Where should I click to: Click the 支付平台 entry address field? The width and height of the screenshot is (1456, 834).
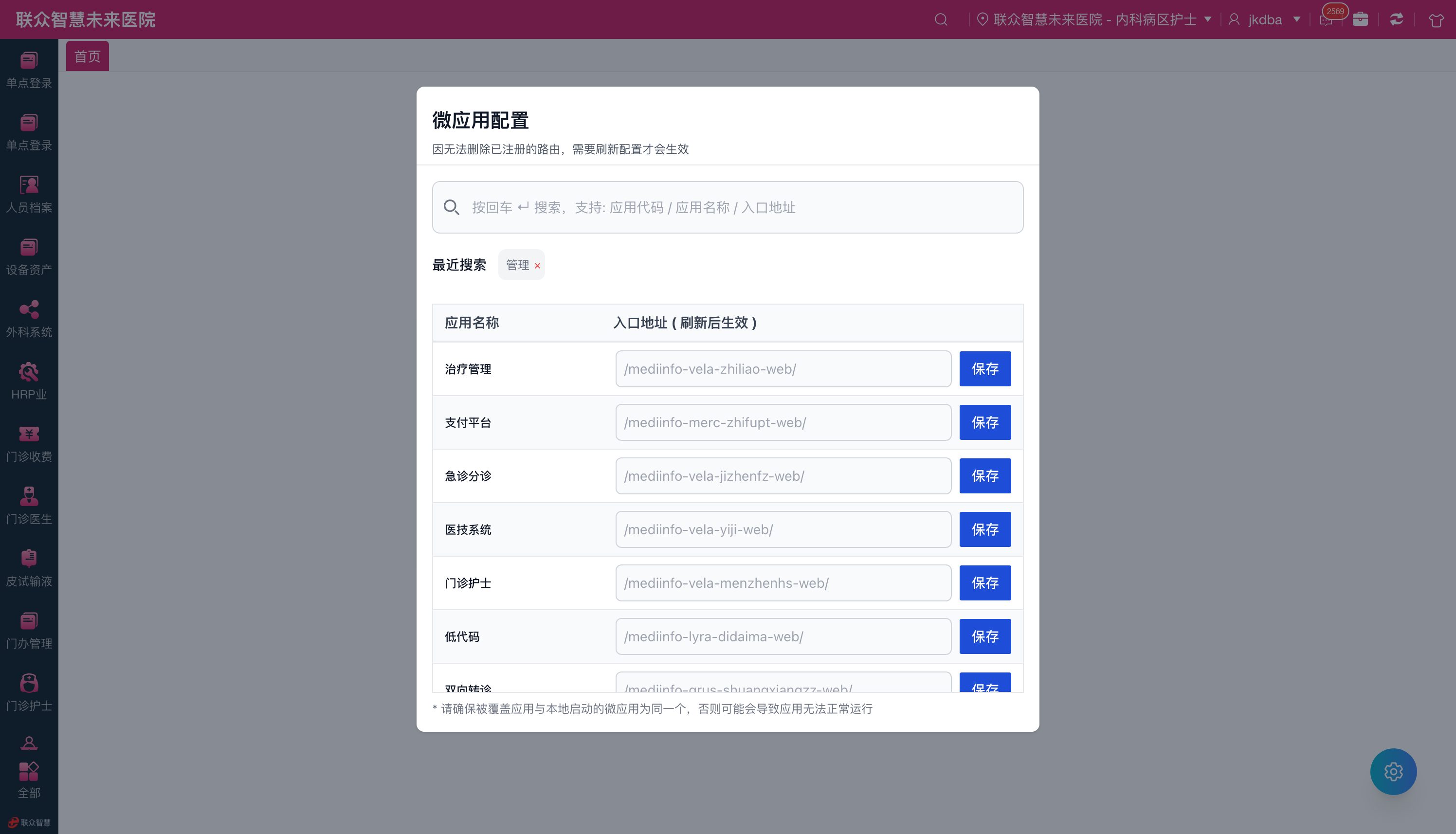[x=783, y=422]
